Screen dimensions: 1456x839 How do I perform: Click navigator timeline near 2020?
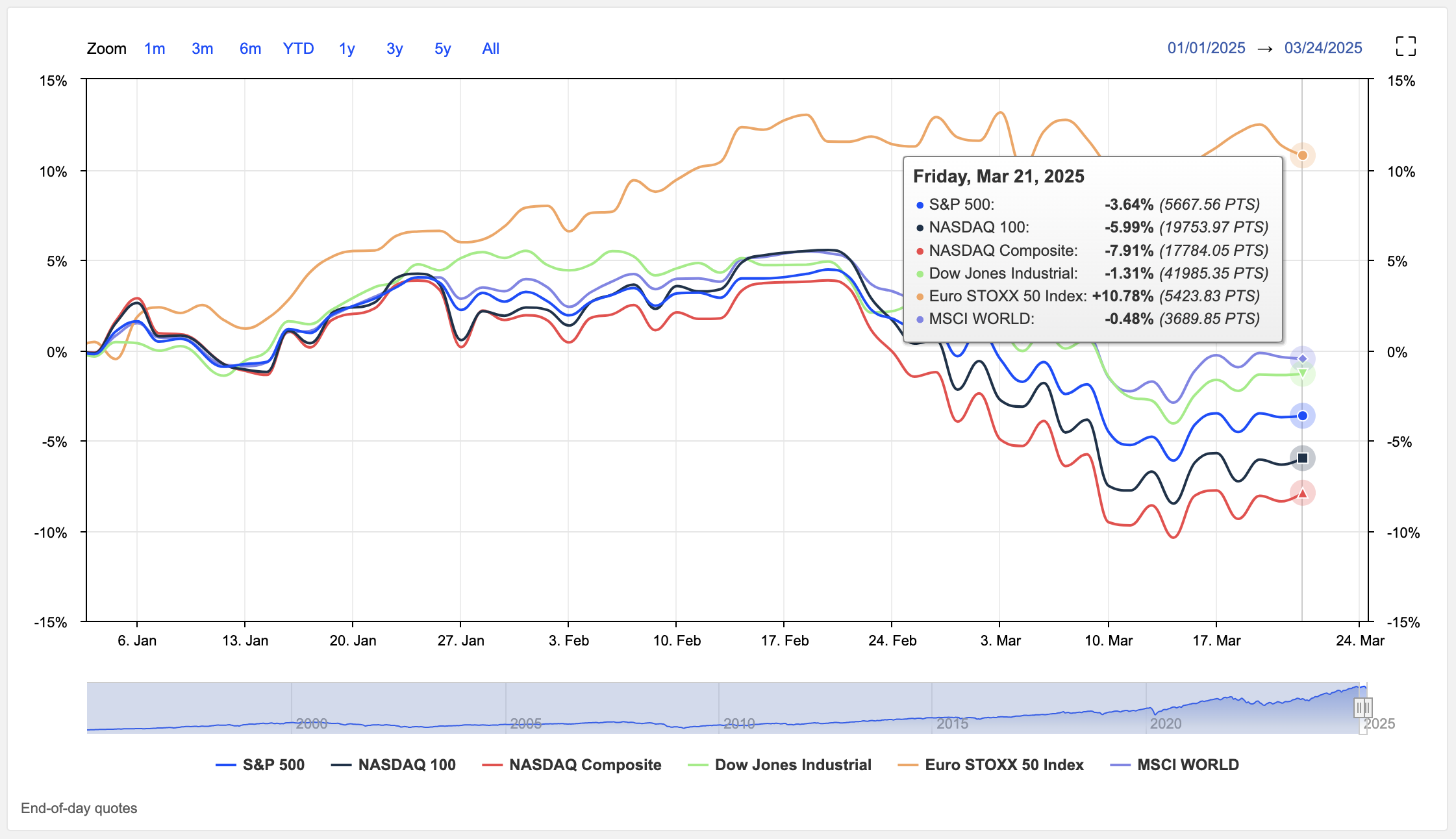tap(1166, 723)
